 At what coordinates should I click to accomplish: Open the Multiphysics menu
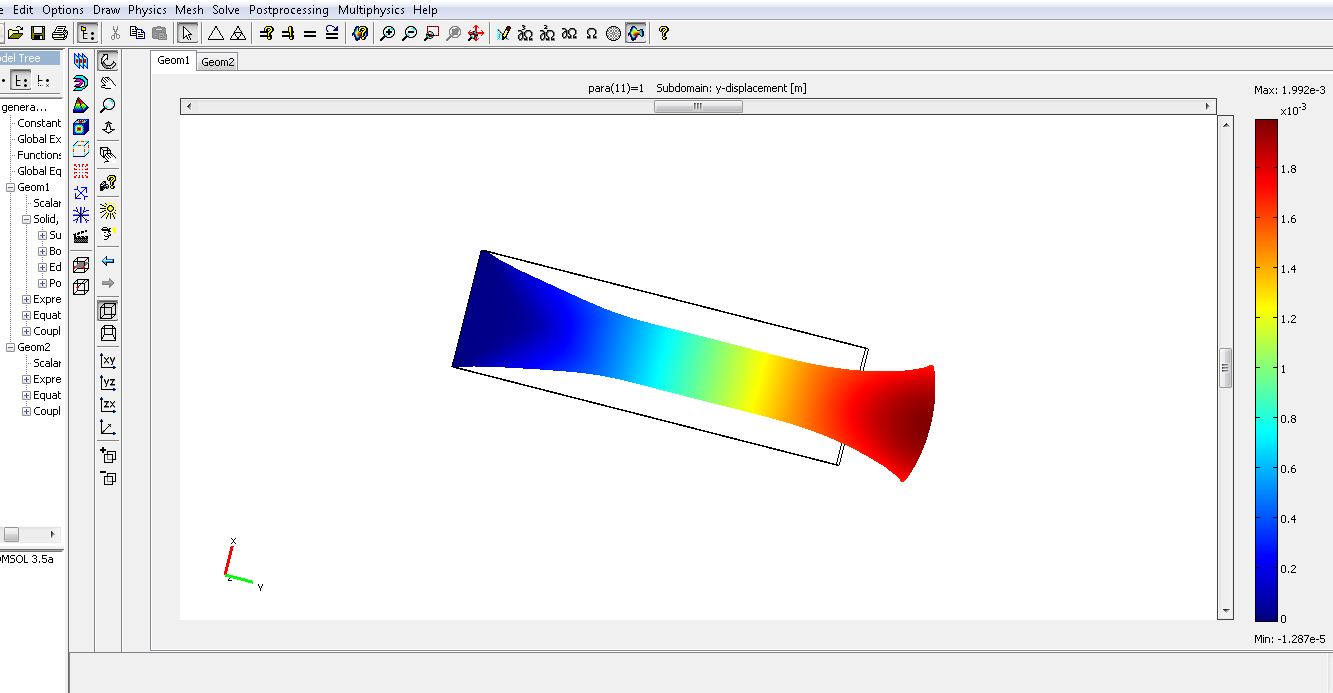point(371,9)
